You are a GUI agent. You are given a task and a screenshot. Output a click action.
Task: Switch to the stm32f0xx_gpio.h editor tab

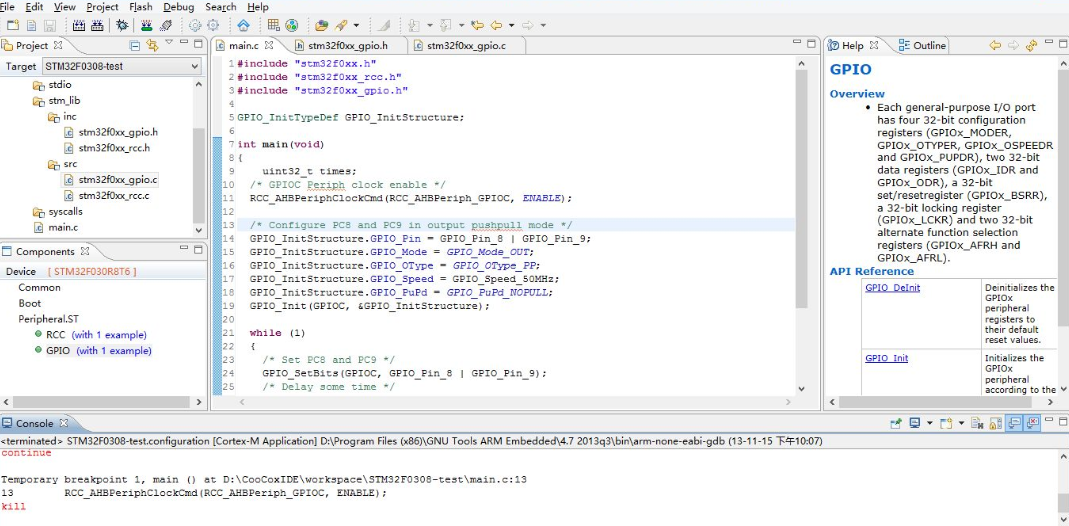[347, 45]
